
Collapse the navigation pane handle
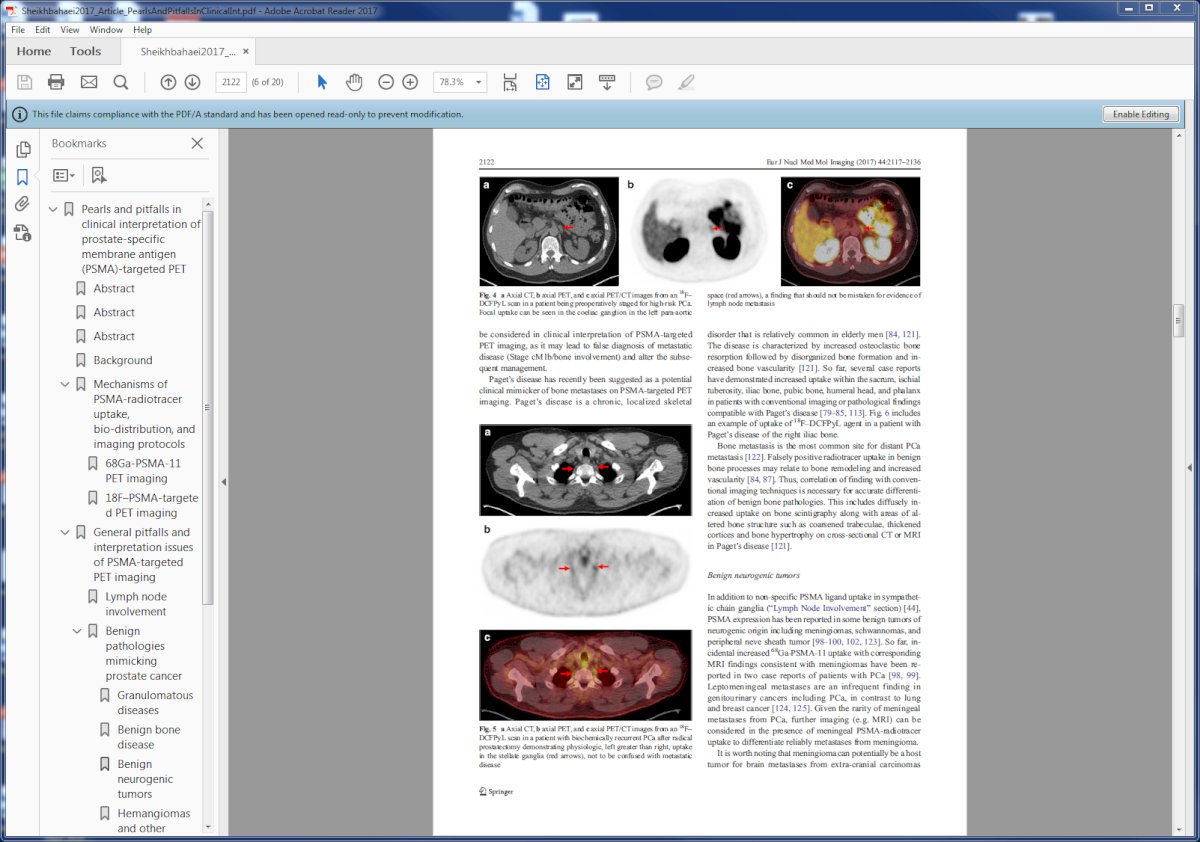(224, 481)
